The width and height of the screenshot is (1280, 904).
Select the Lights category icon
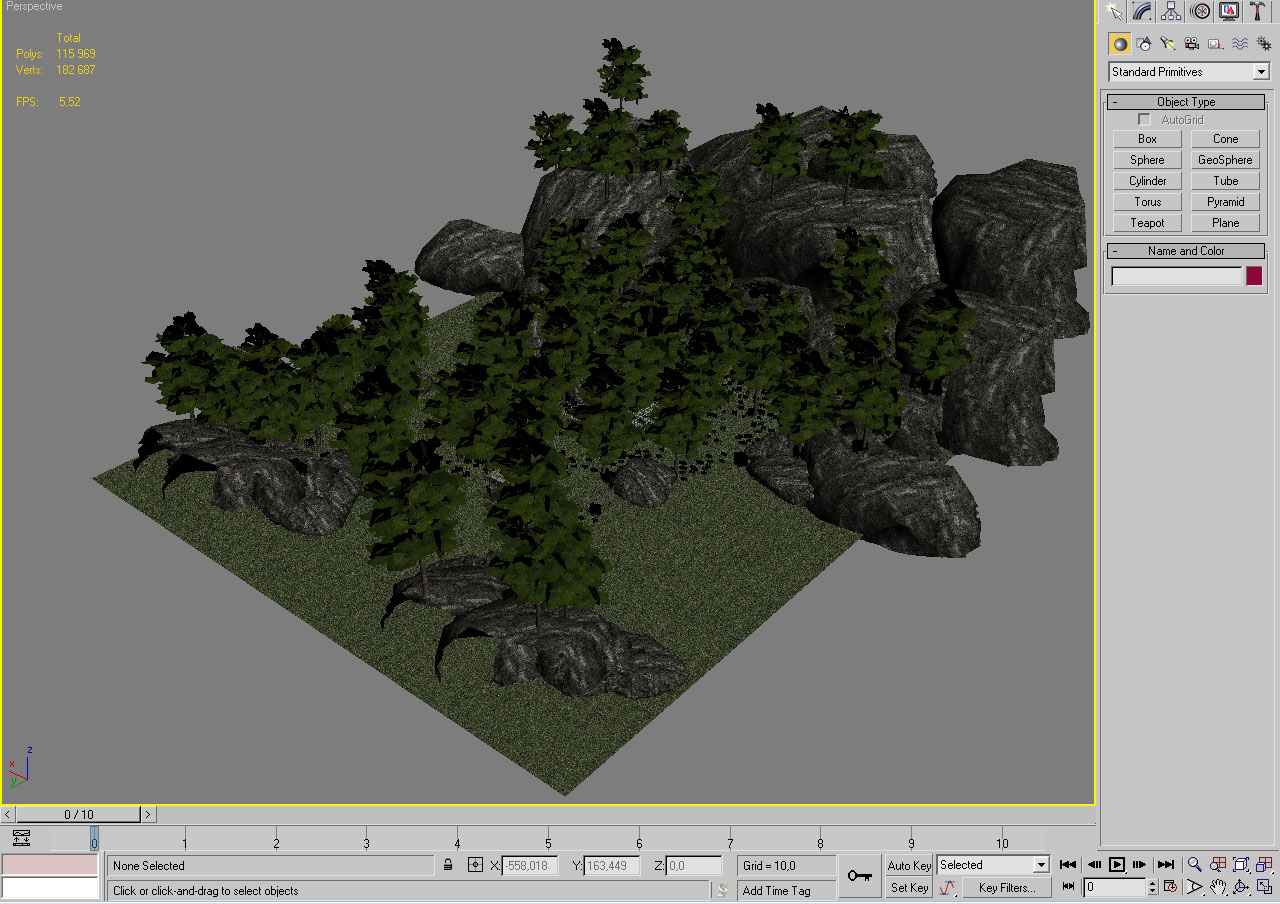pos(1167,44)
